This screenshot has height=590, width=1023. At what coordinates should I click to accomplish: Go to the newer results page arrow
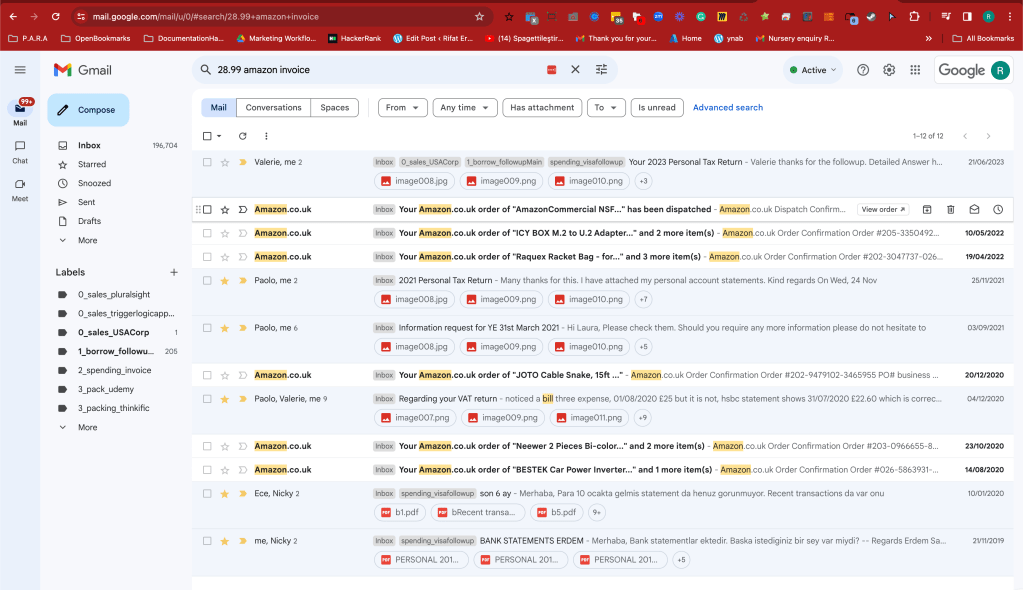(965, 136)
